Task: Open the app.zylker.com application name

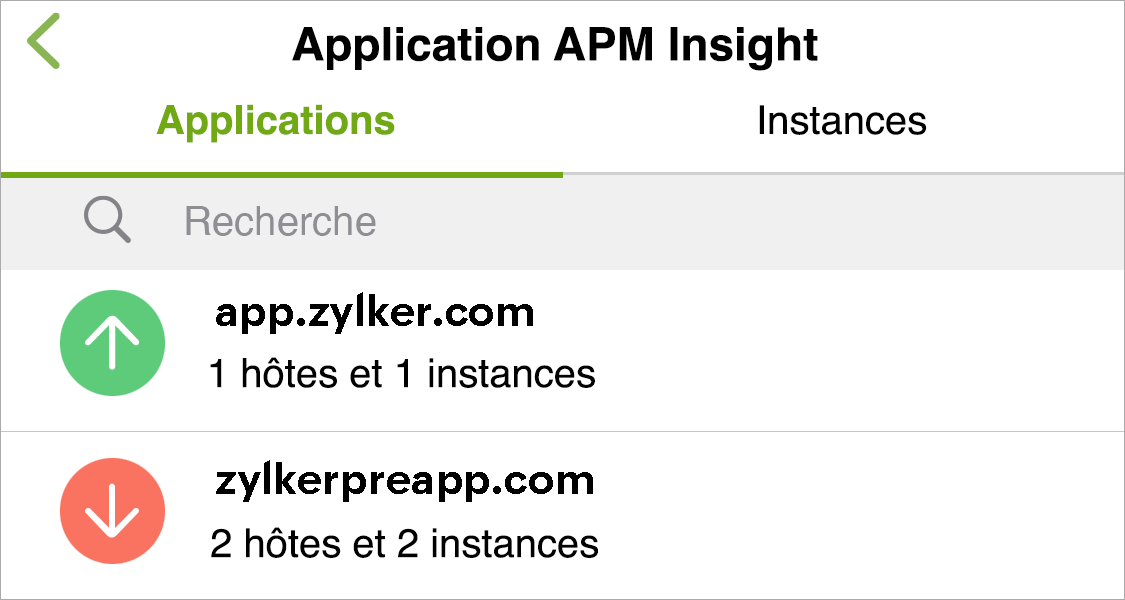Action: [374, 314]
